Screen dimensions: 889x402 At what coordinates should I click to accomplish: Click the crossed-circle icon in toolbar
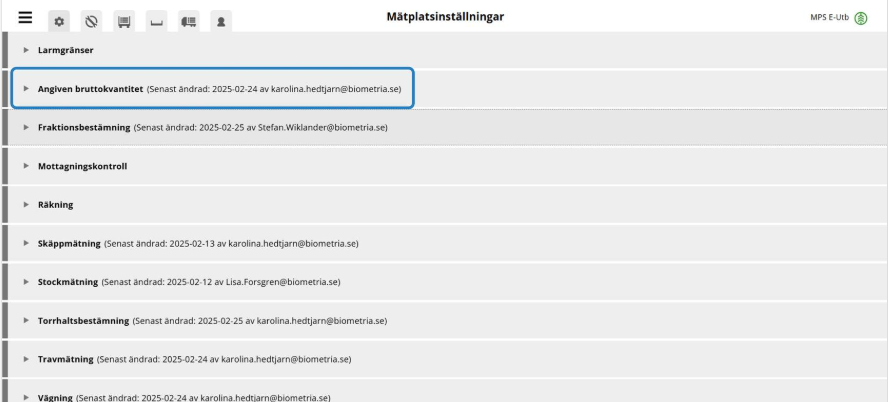pyautogui.click(x=92, y=20)
